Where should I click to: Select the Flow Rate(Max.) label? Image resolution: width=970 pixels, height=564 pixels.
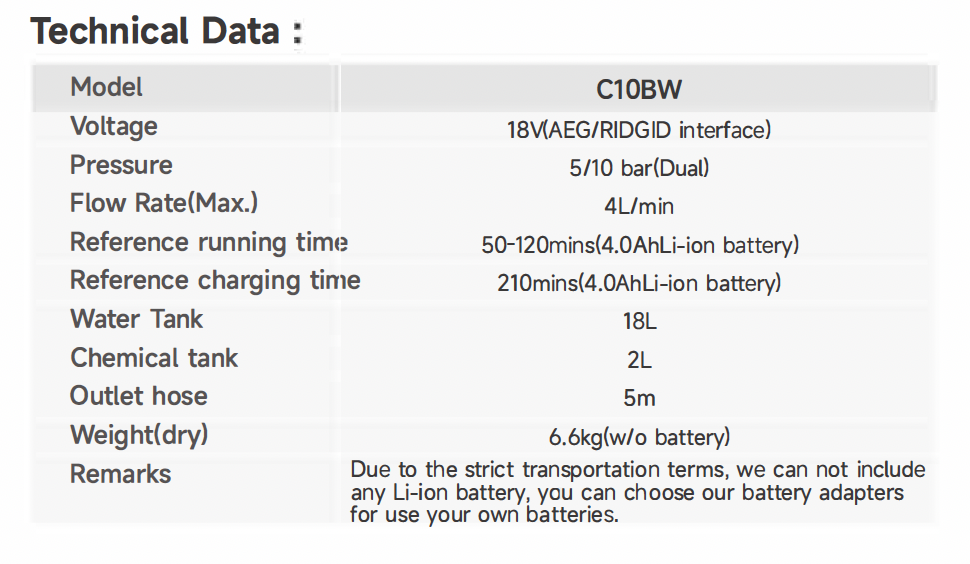click(164, 203)
